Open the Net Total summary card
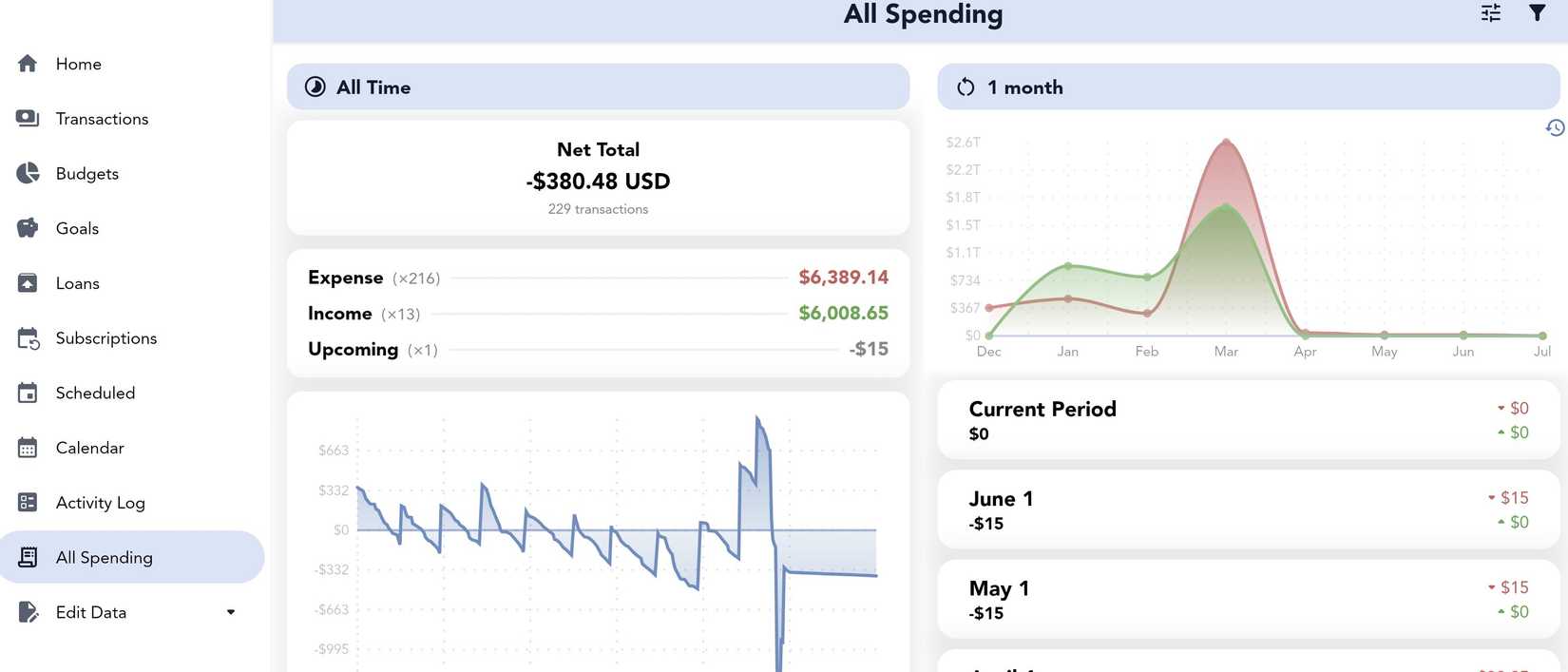 598,177
